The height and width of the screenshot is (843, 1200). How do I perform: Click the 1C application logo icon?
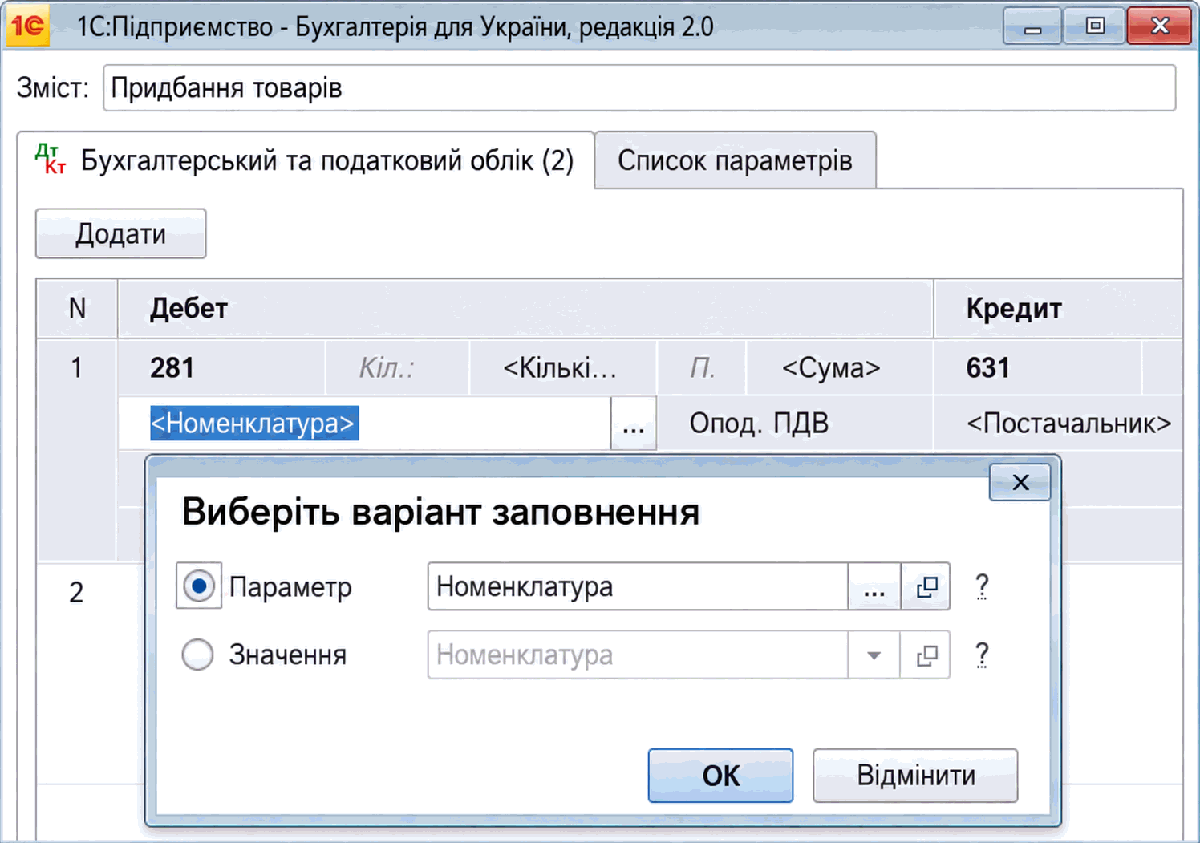pos(27,28)
